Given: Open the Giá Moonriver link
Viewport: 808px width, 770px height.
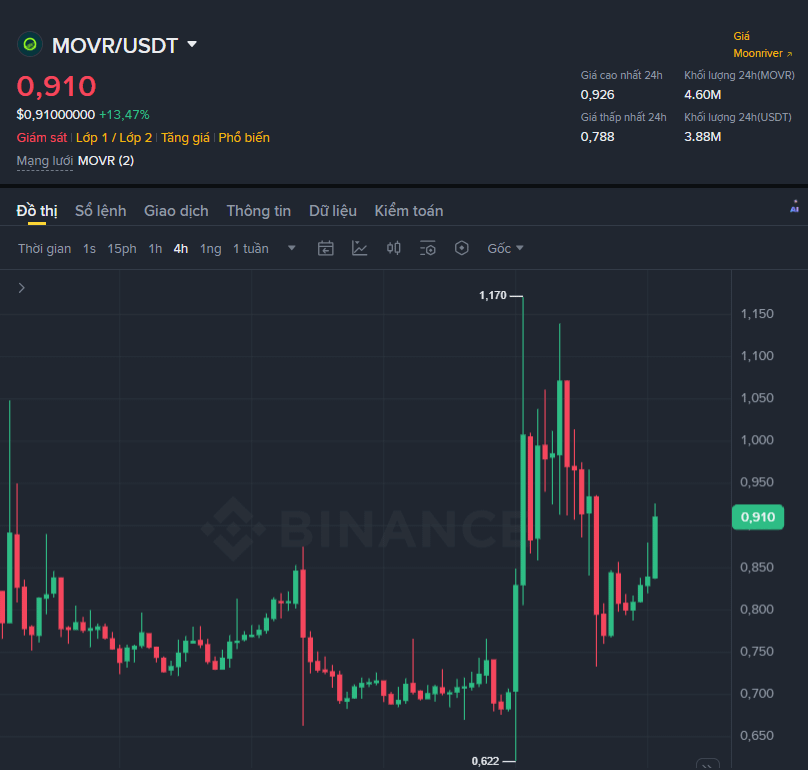Looking at the screenshot, I should (762, 45).
